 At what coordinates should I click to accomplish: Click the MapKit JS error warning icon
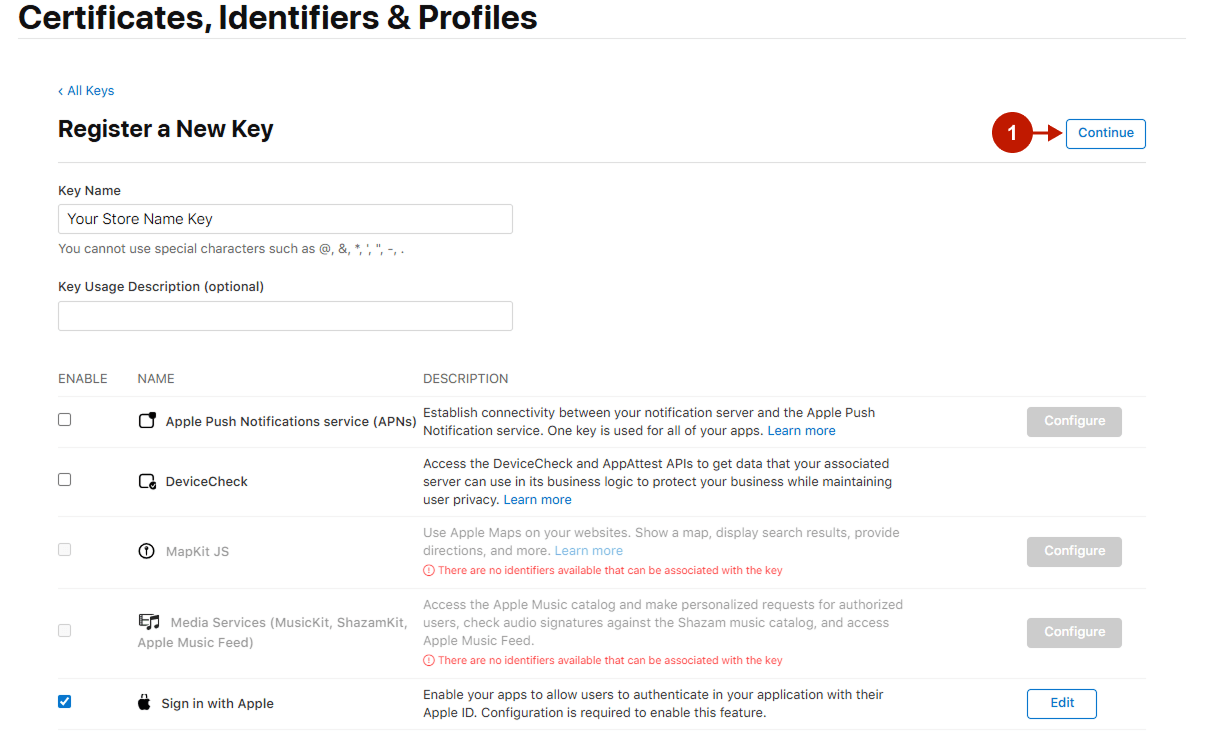[x=429, y=570]
